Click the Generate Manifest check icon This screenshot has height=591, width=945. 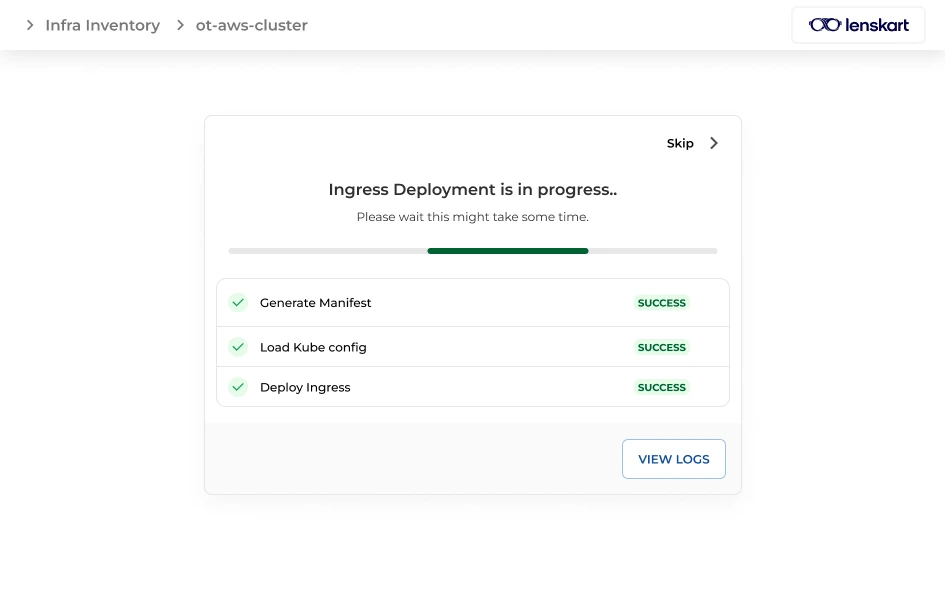click(238, 302)
